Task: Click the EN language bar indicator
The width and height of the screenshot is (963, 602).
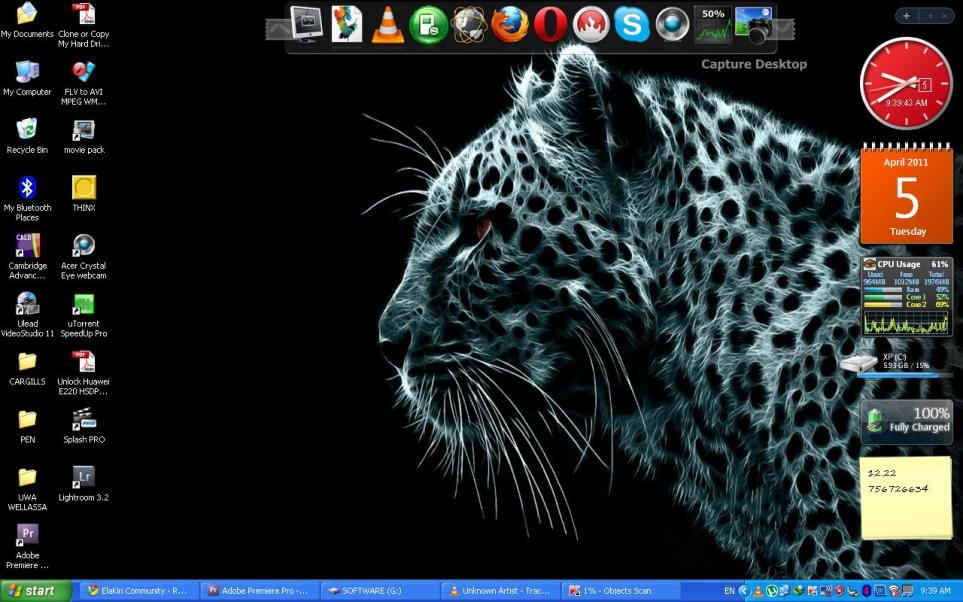Action: tap(729, 591)
